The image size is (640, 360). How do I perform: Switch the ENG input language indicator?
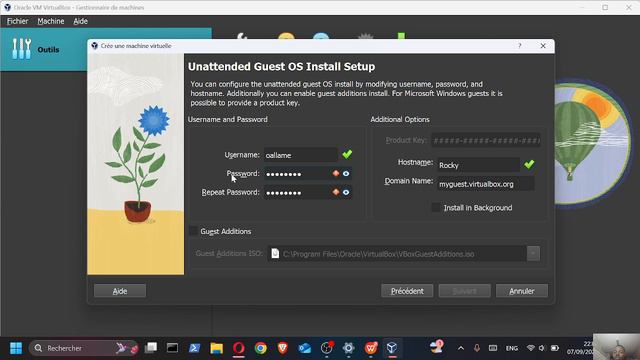tap(512, 348)
